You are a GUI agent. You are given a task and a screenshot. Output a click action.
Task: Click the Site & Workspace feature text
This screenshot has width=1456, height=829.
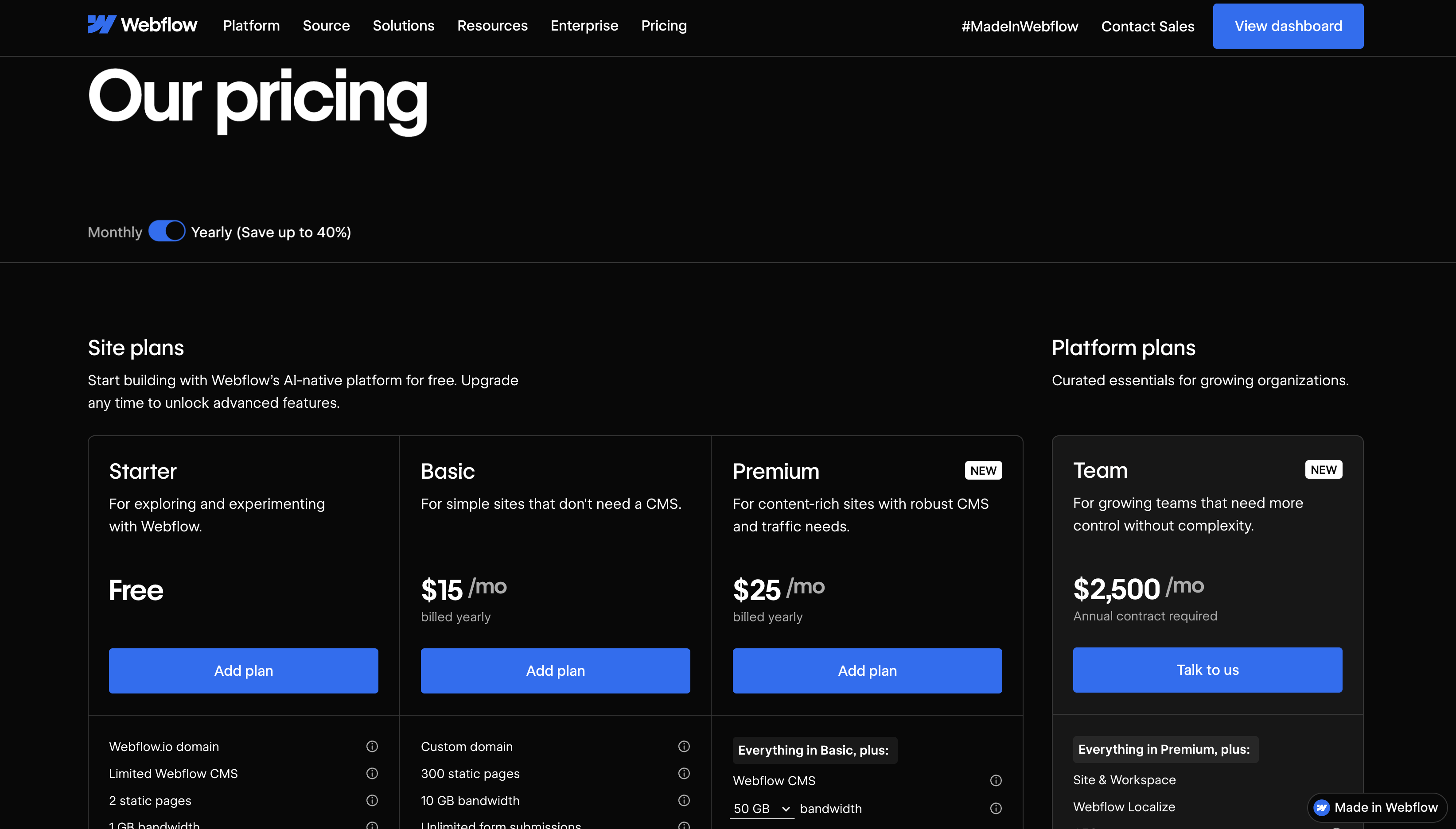[x=1125, y=780]
